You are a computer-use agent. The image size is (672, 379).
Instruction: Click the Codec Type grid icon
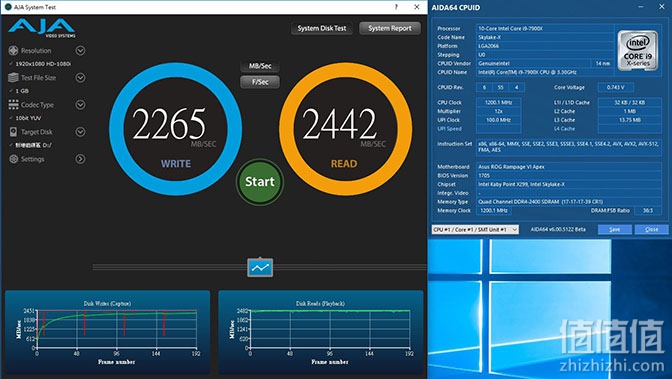pos(13,105)
